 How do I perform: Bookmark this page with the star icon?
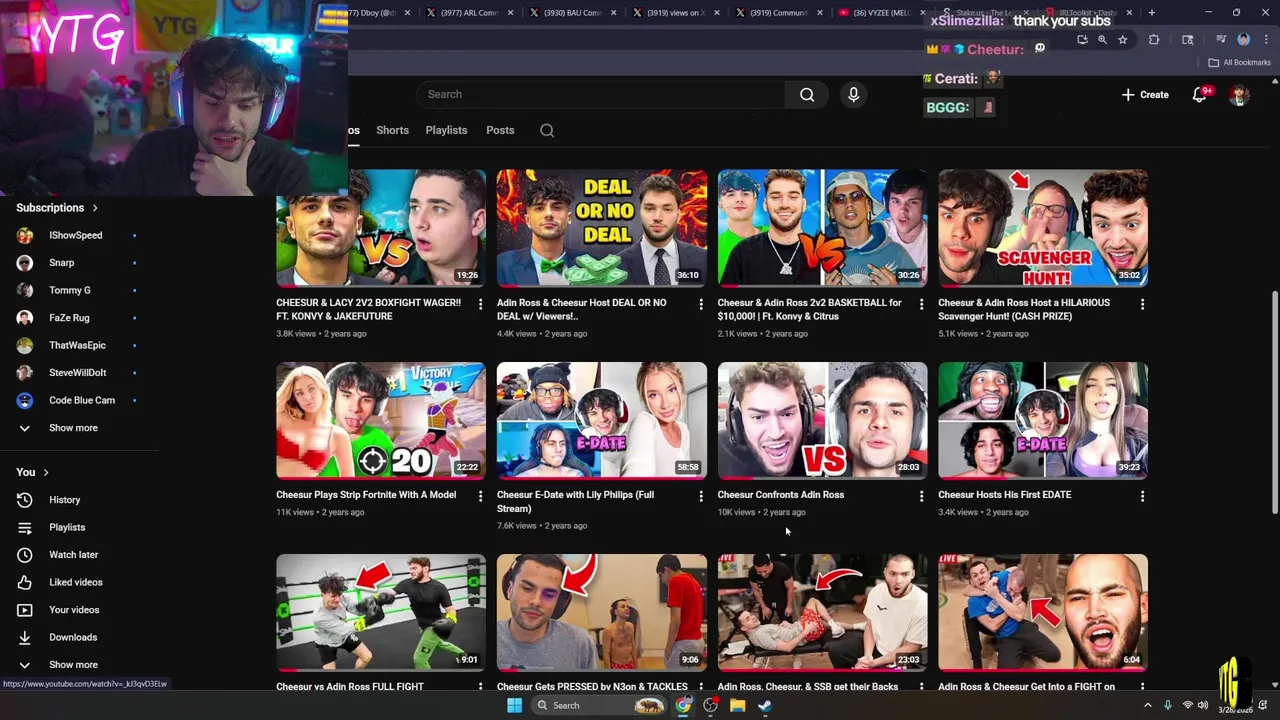1123,40
